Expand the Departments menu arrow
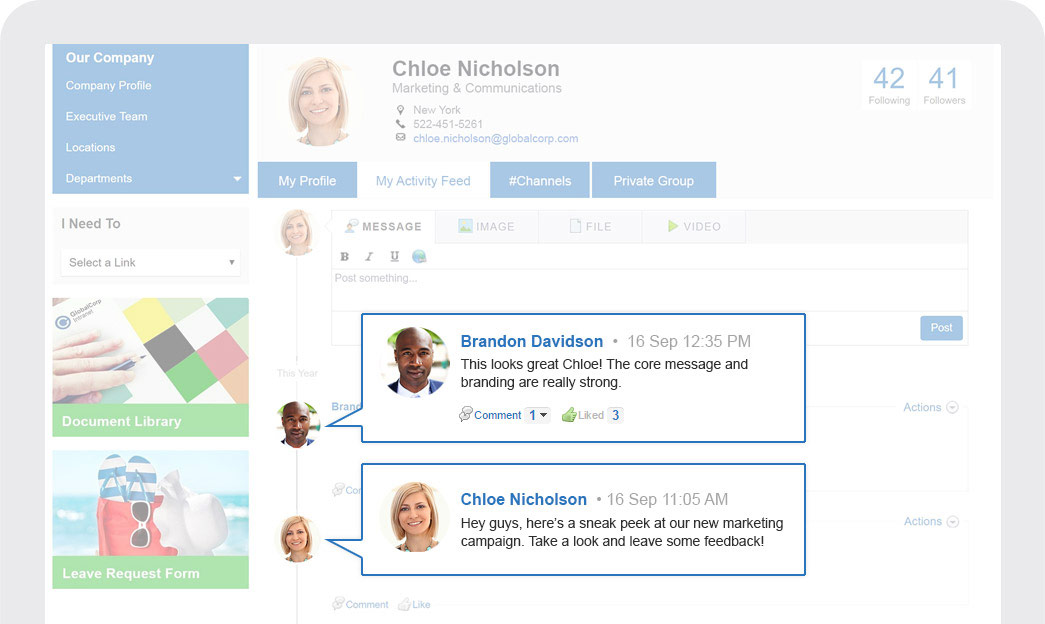 pyautogui.click(x=237, y=179)
